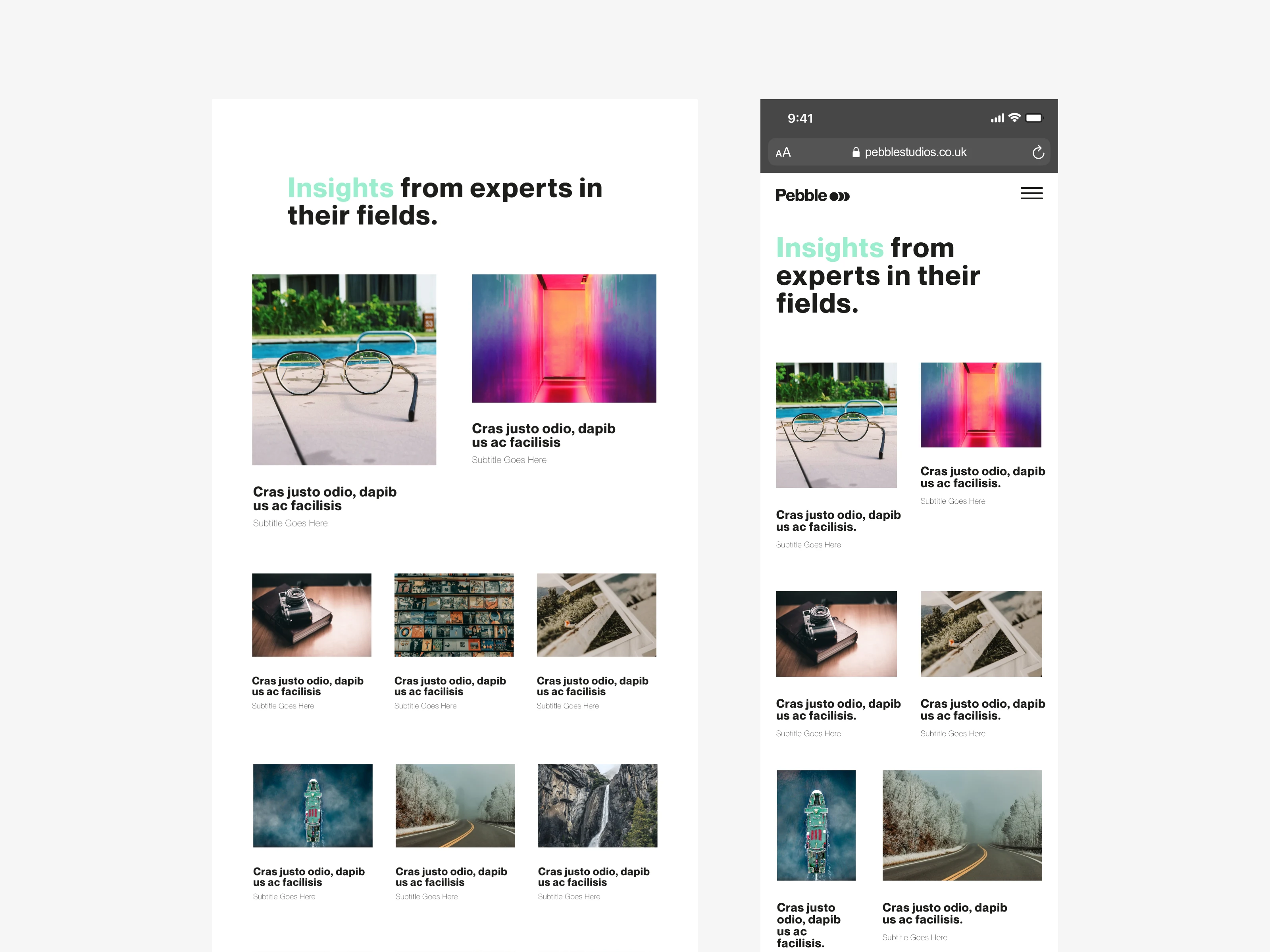
Task: Click the title under the waterfall image
Action: 594,877
